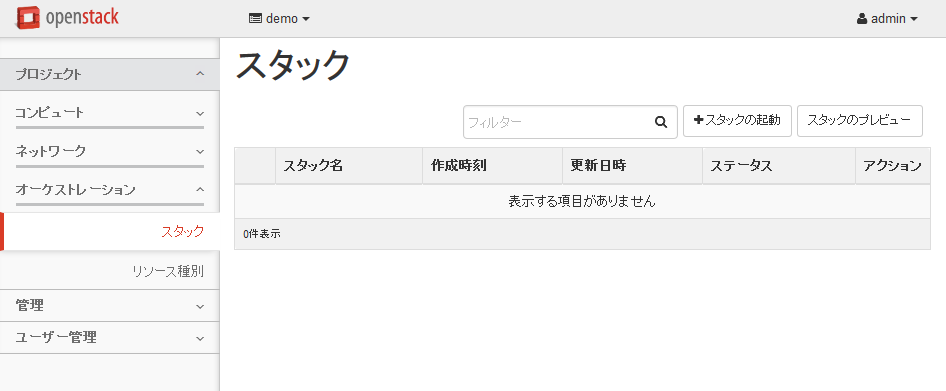This screenshot has width=946, height=391.
Task: Click the search magnifier icon in filter
Action: tap(661, 122)
